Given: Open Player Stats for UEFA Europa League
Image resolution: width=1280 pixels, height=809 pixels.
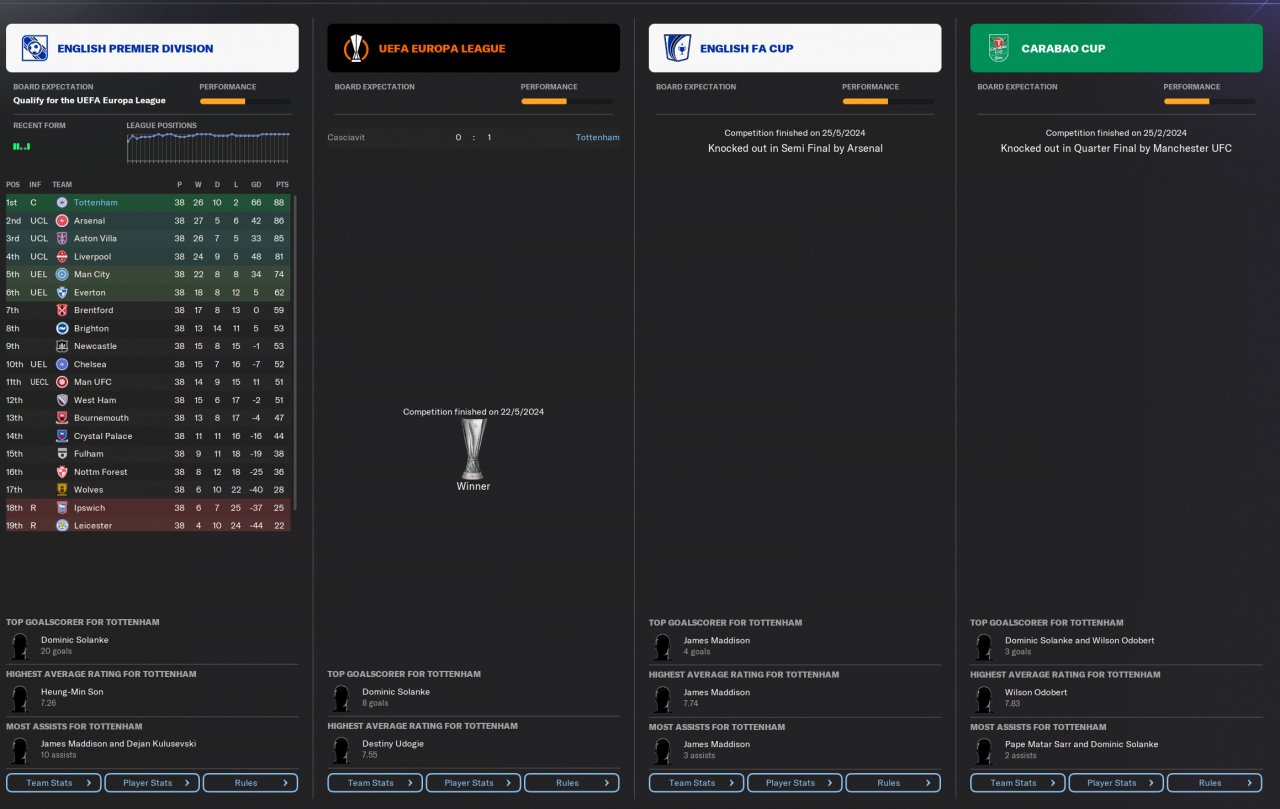Looking at the screenshot, I should click(473, 783).
